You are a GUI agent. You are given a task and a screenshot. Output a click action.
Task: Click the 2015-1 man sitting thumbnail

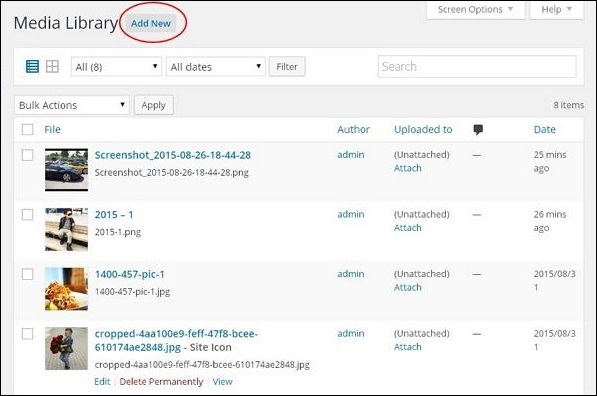pyautogui.click(x=67, y=229)
